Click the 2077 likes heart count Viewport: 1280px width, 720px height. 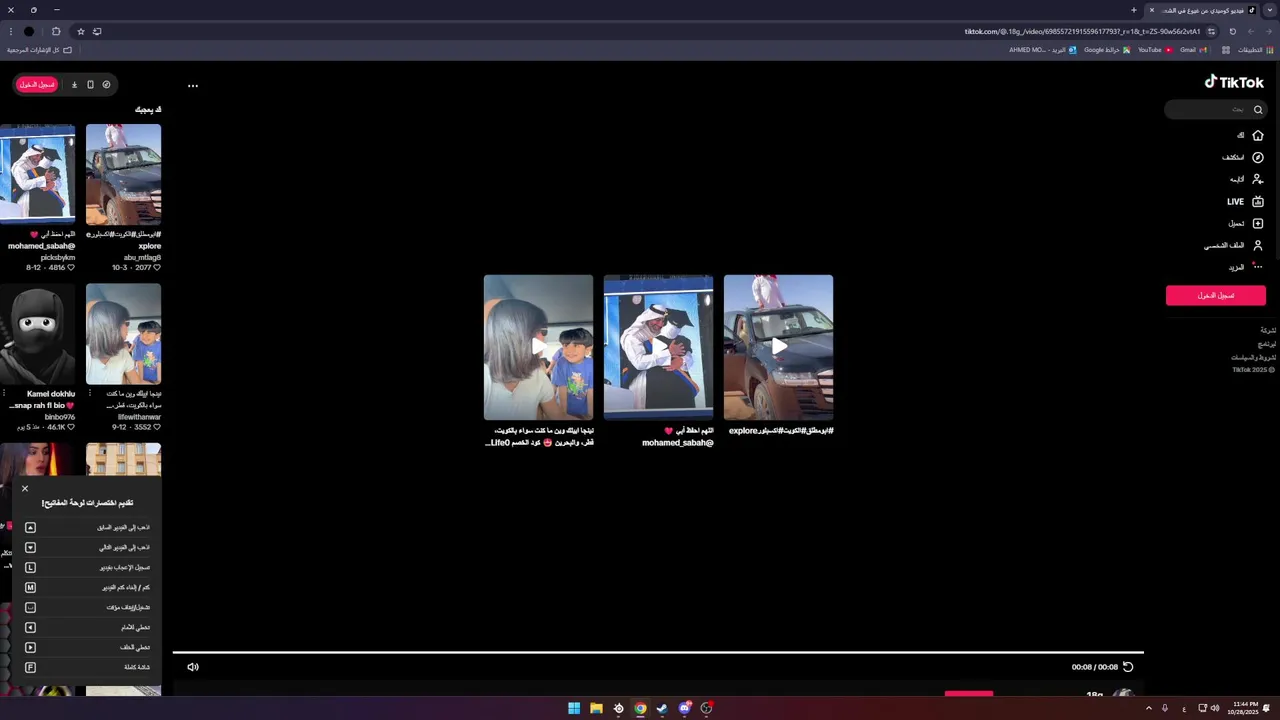pyautogui.click(x=147, y=268)
